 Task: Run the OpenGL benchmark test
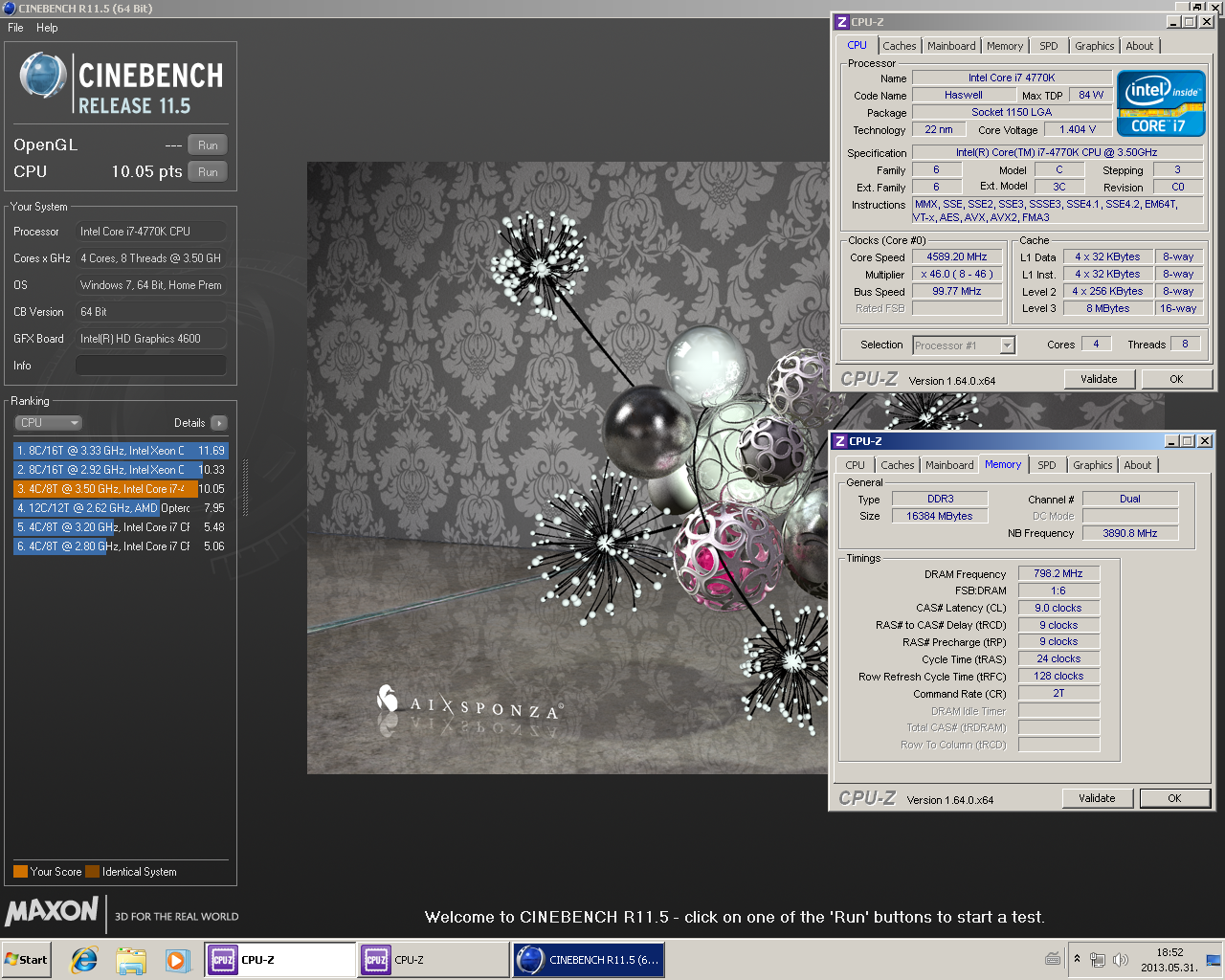pos(208,145)
